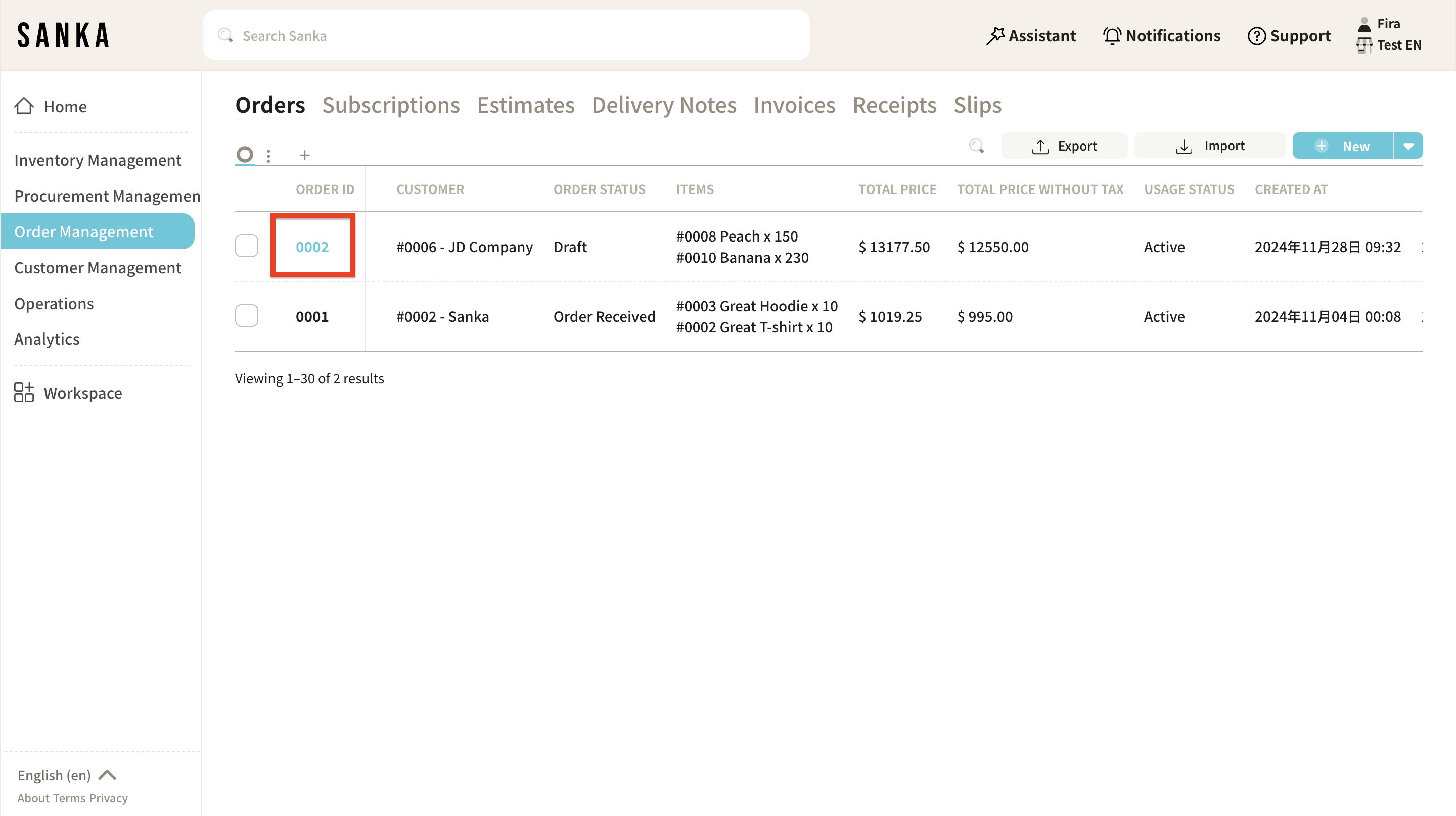Image resolution: width=1456 pixels, height=816 pixels.
Task: Tick the checkbox for order 0001
Action: click(x=246, y=316)
